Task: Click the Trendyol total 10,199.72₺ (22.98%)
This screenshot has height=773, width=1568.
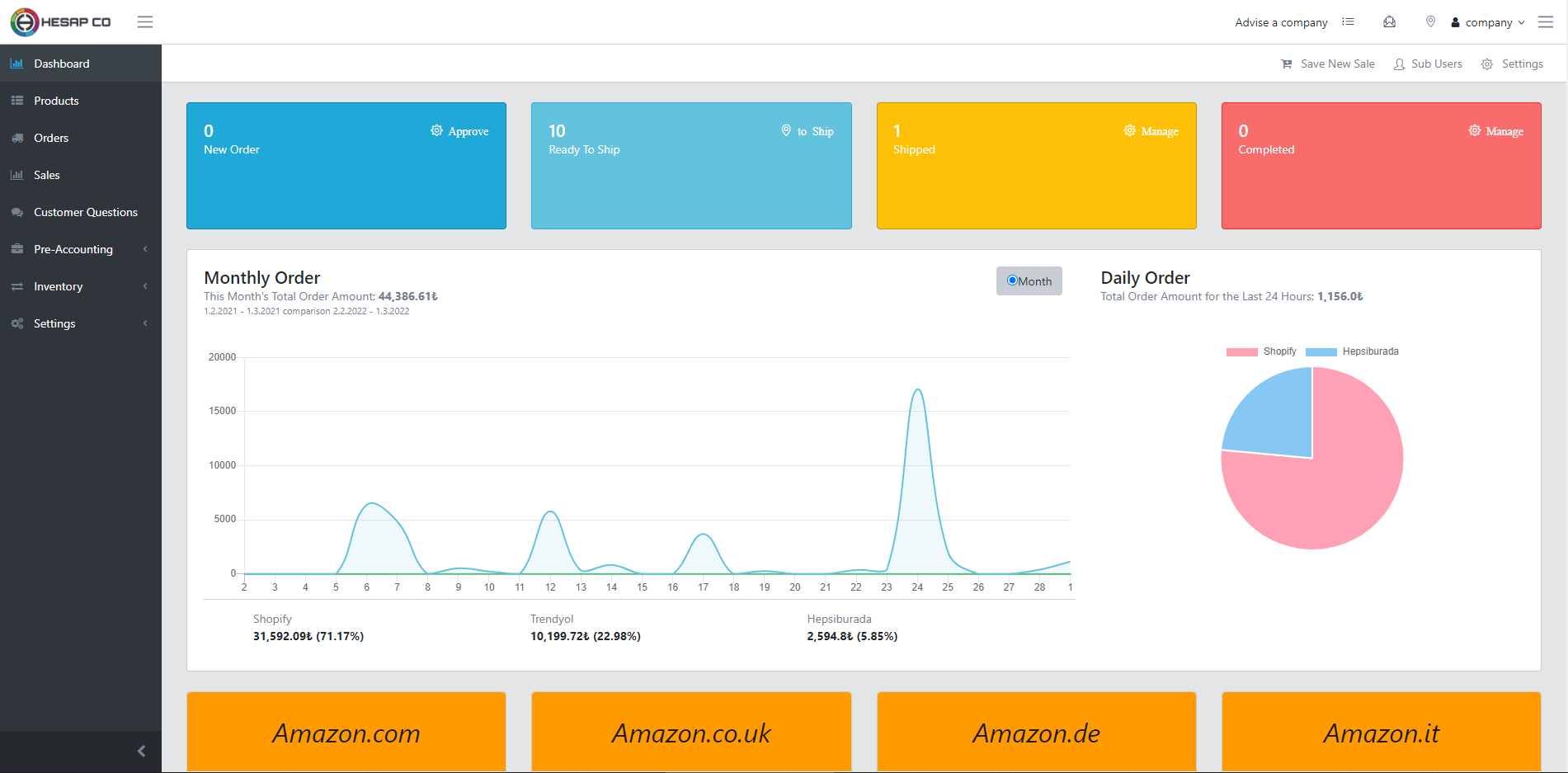Action: pos(586,636)
